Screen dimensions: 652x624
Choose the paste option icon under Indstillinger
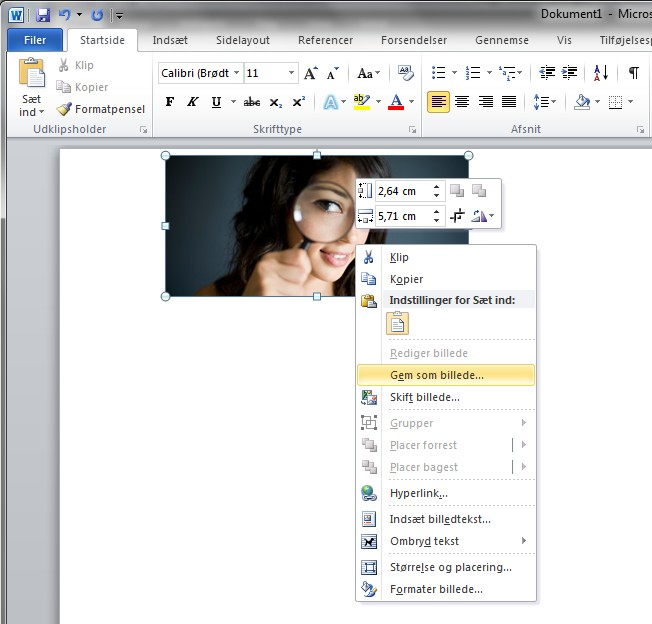pos(398,323)
